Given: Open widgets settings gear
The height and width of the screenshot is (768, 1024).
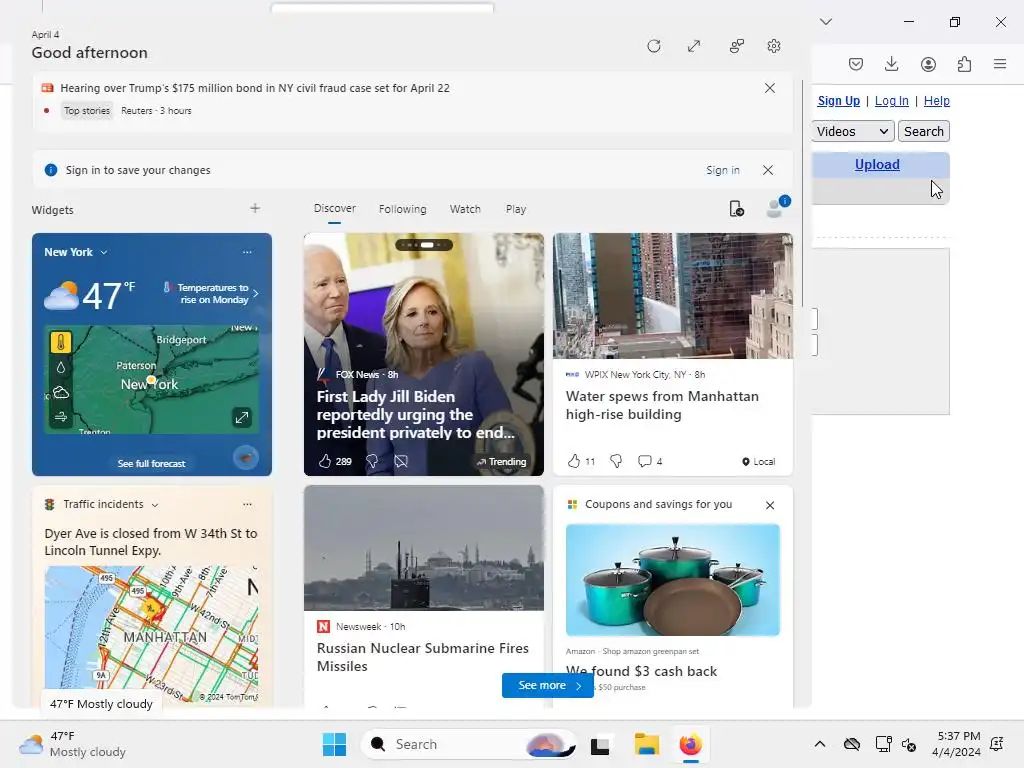Looking at the screenshot, I should click(774, 46).
